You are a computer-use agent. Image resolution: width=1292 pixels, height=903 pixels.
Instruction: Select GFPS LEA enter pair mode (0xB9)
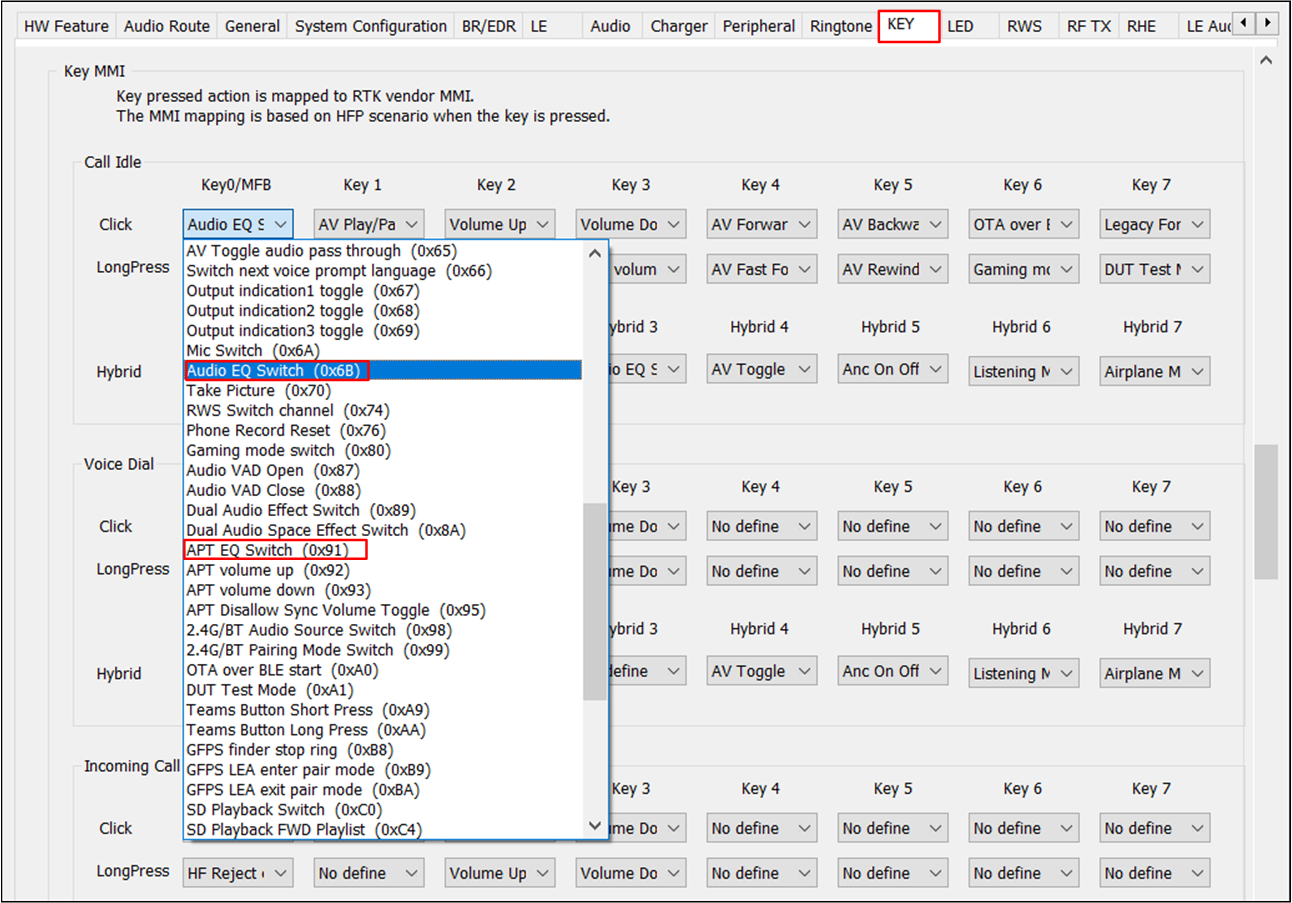pyautogui.click(x=383, y=770)
